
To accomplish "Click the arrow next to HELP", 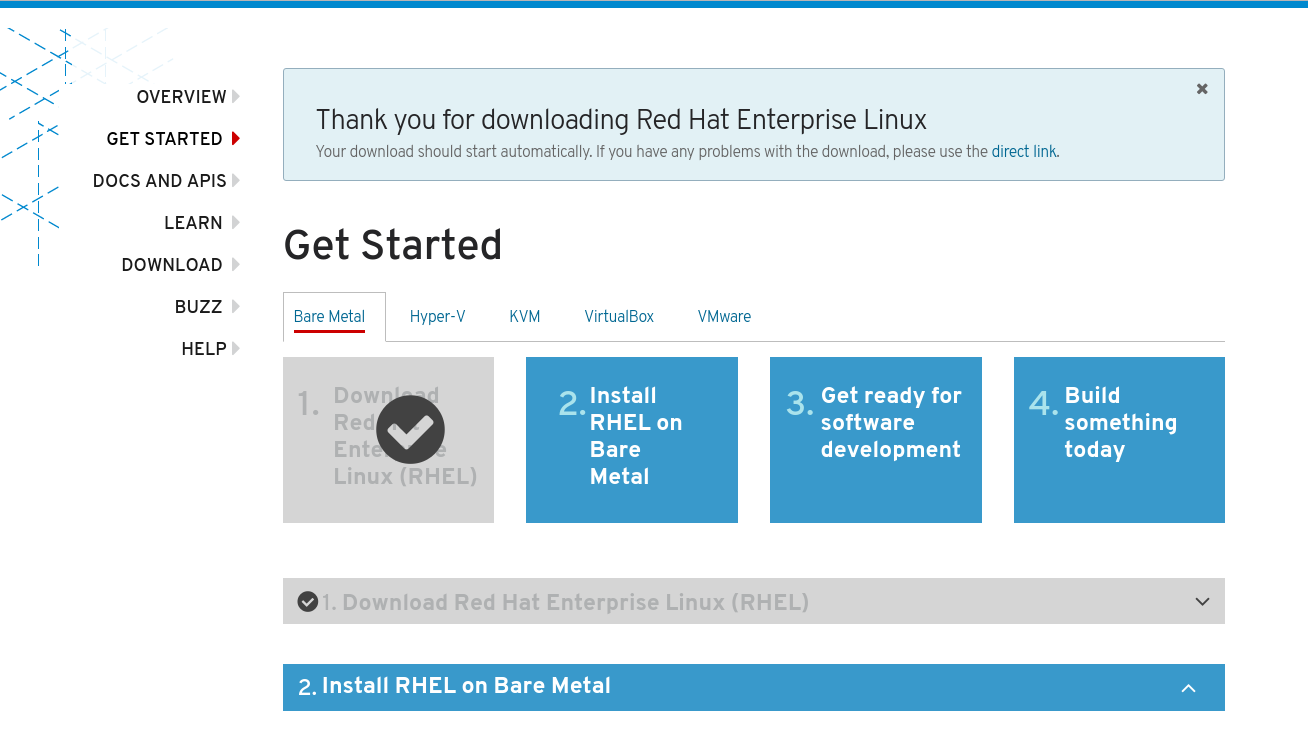I will tap(236, 349).
